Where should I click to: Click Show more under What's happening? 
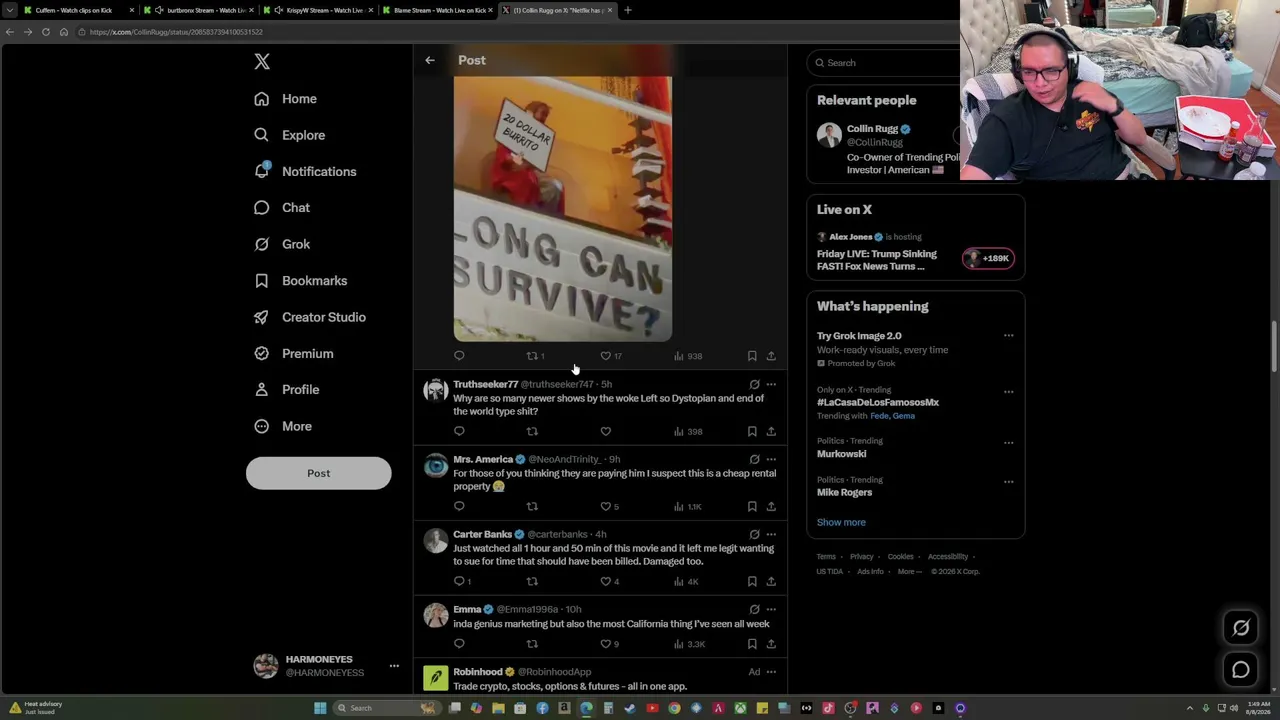coord(841,522)
